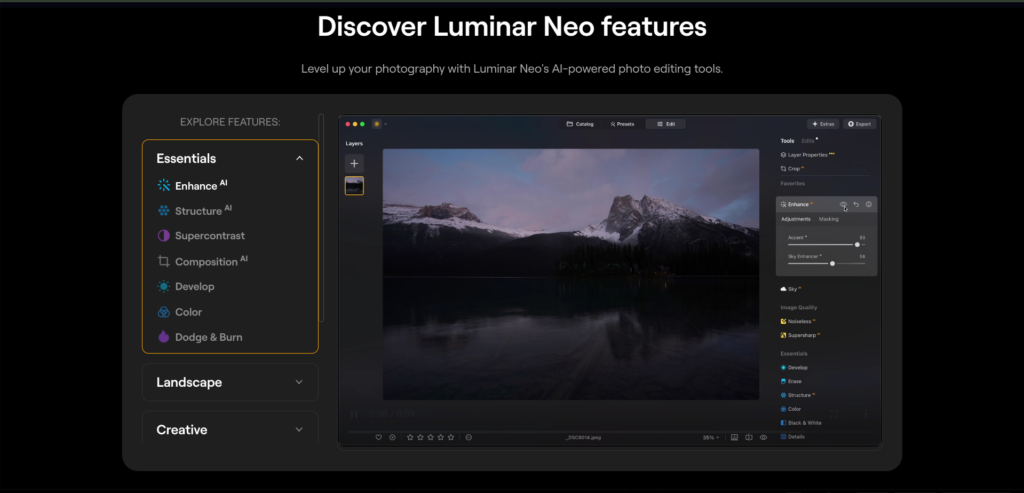The height and width of the screenshot is (493, 1024).
Task: Click the _DSC8014.jpeg filename
Action: point(583,437)
